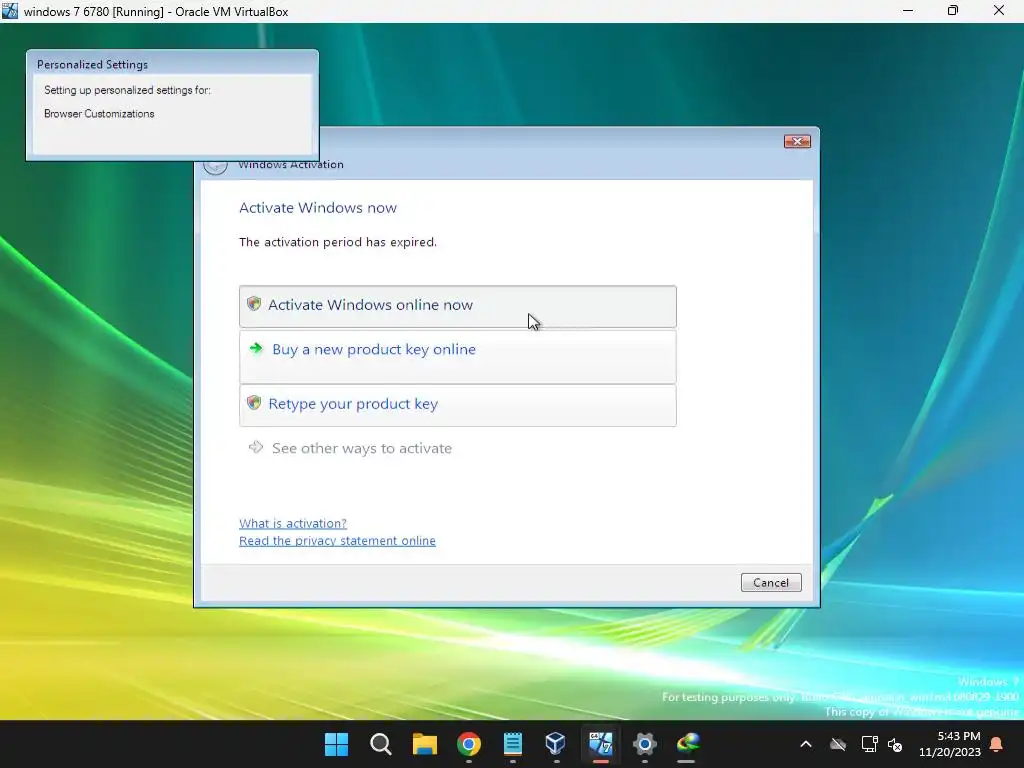Open Settings gear icon in taskbar
The height and width of the screenshot is (768, 1024).
coord(644,744)
